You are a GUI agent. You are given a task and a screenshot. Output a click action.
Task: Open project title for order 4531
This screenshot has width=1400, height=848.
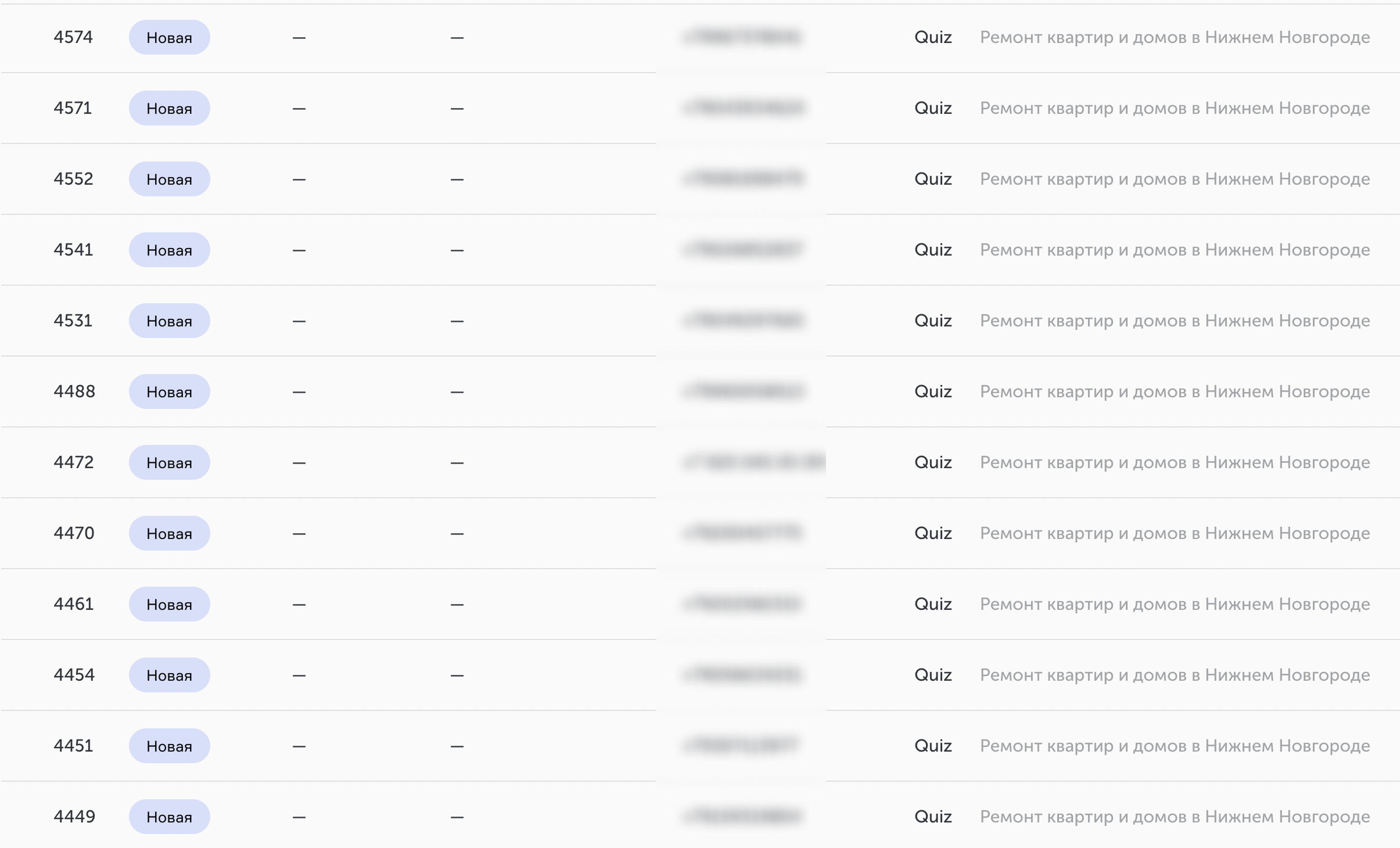[x=1175, y=321]
